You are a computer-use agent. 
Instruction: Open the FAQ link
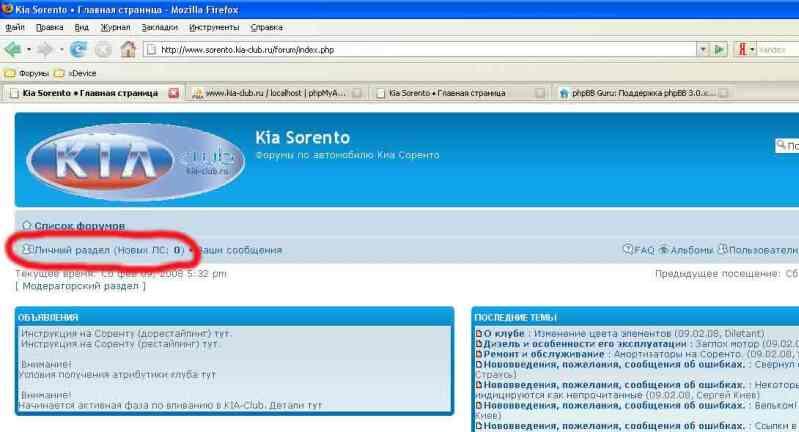pos(644,250)
